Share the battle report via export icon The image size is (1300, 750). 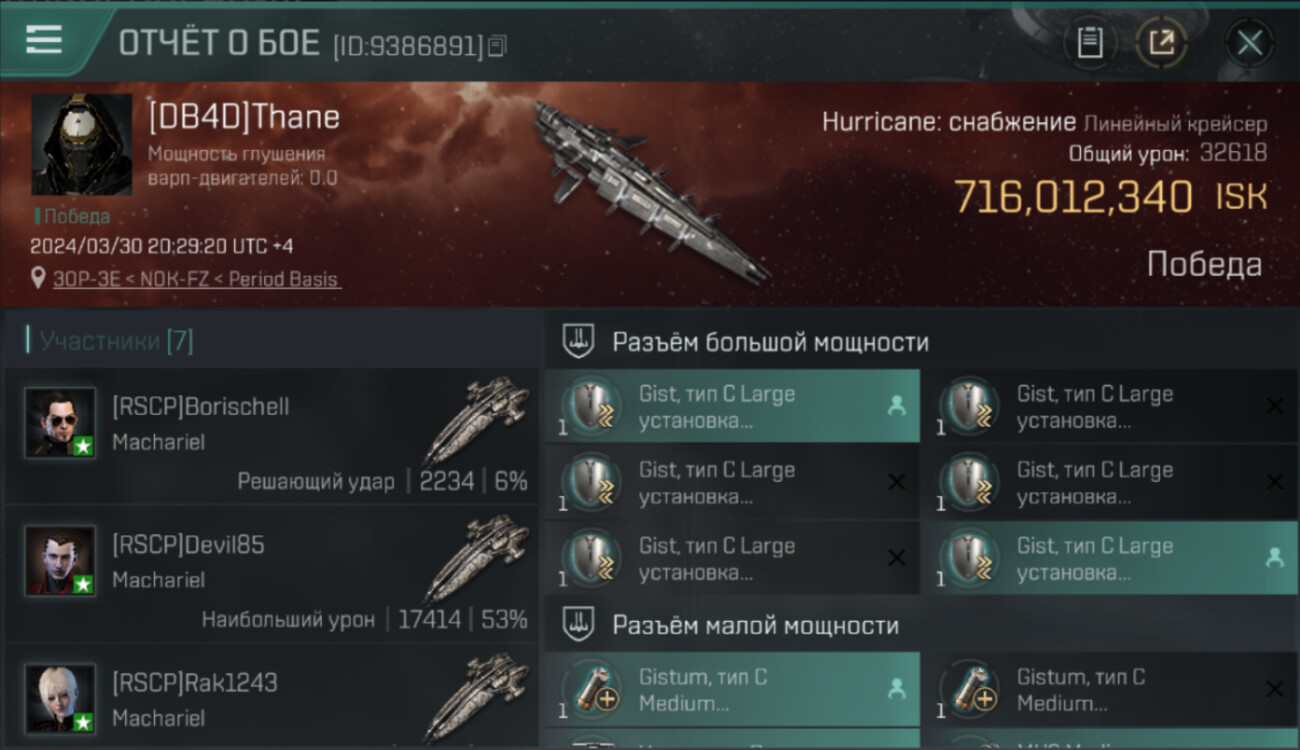coord(1161,43)
